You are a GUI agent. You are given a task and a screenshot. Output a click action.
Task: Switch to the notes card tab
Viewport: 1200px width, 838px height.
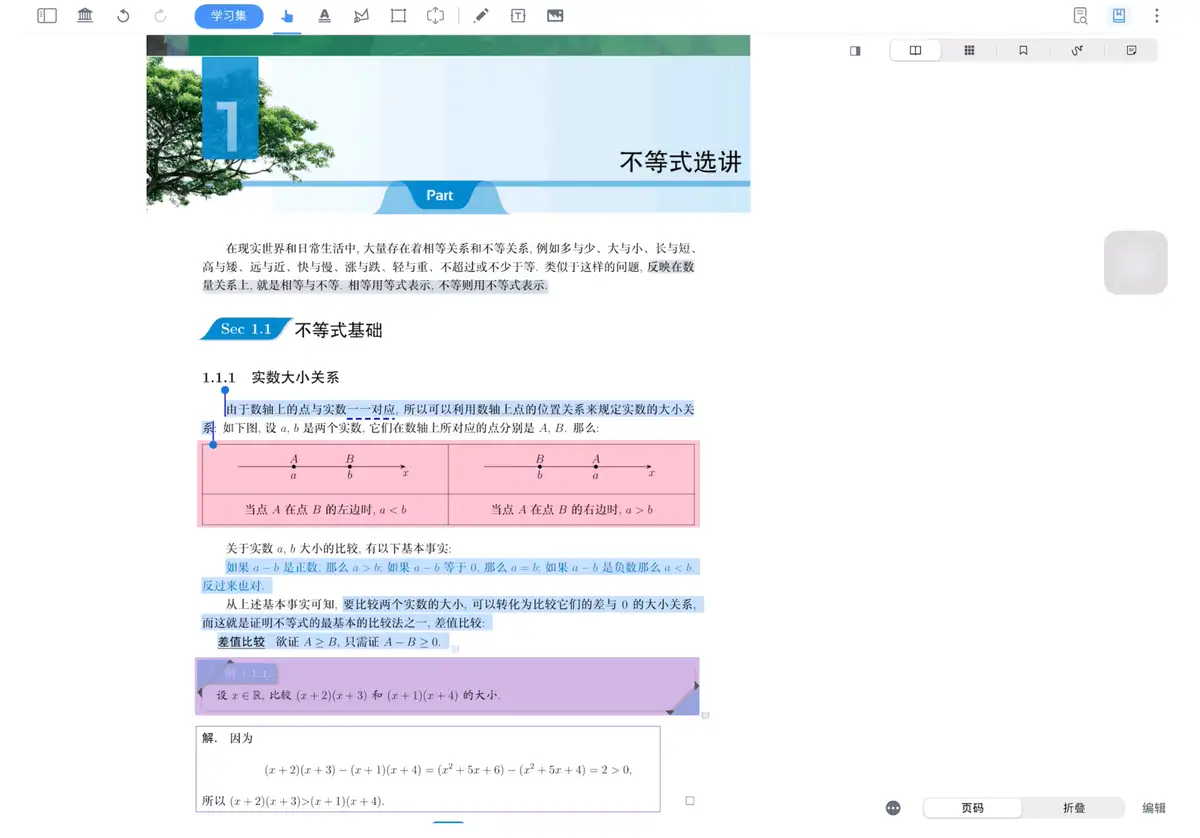tap(1131, 50)
